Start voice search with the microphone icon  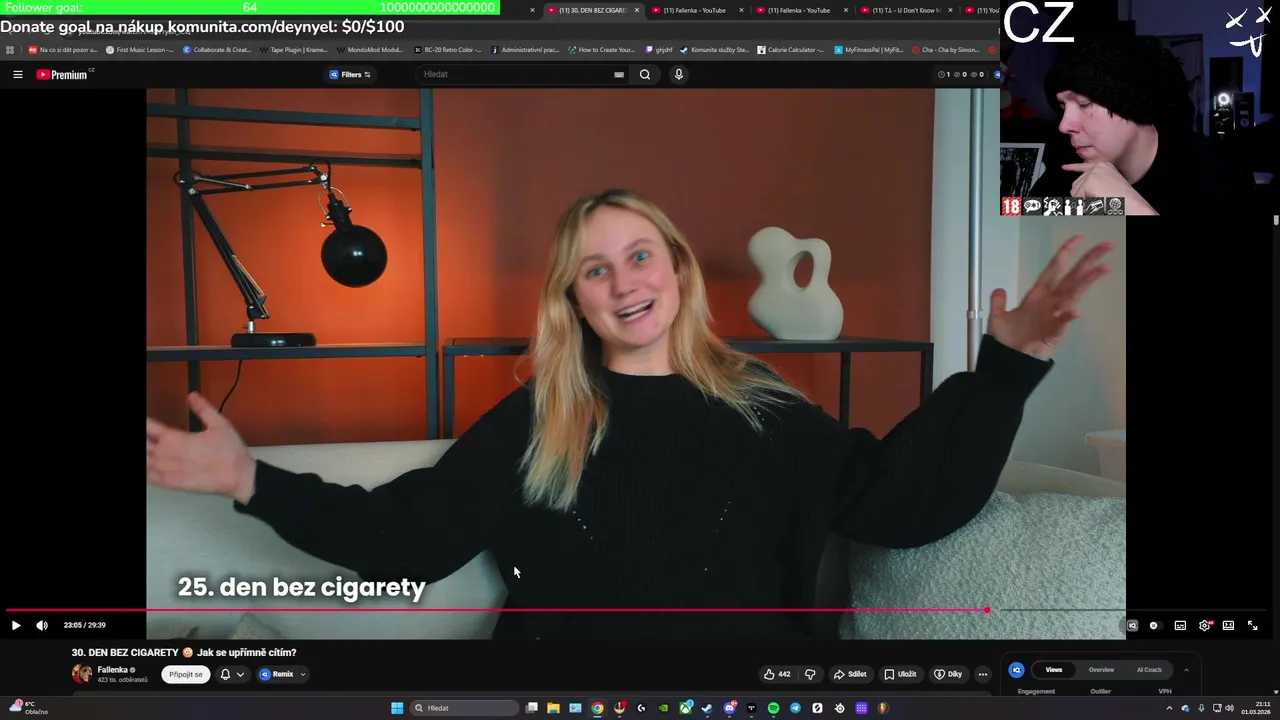click(x=679, y=74)
